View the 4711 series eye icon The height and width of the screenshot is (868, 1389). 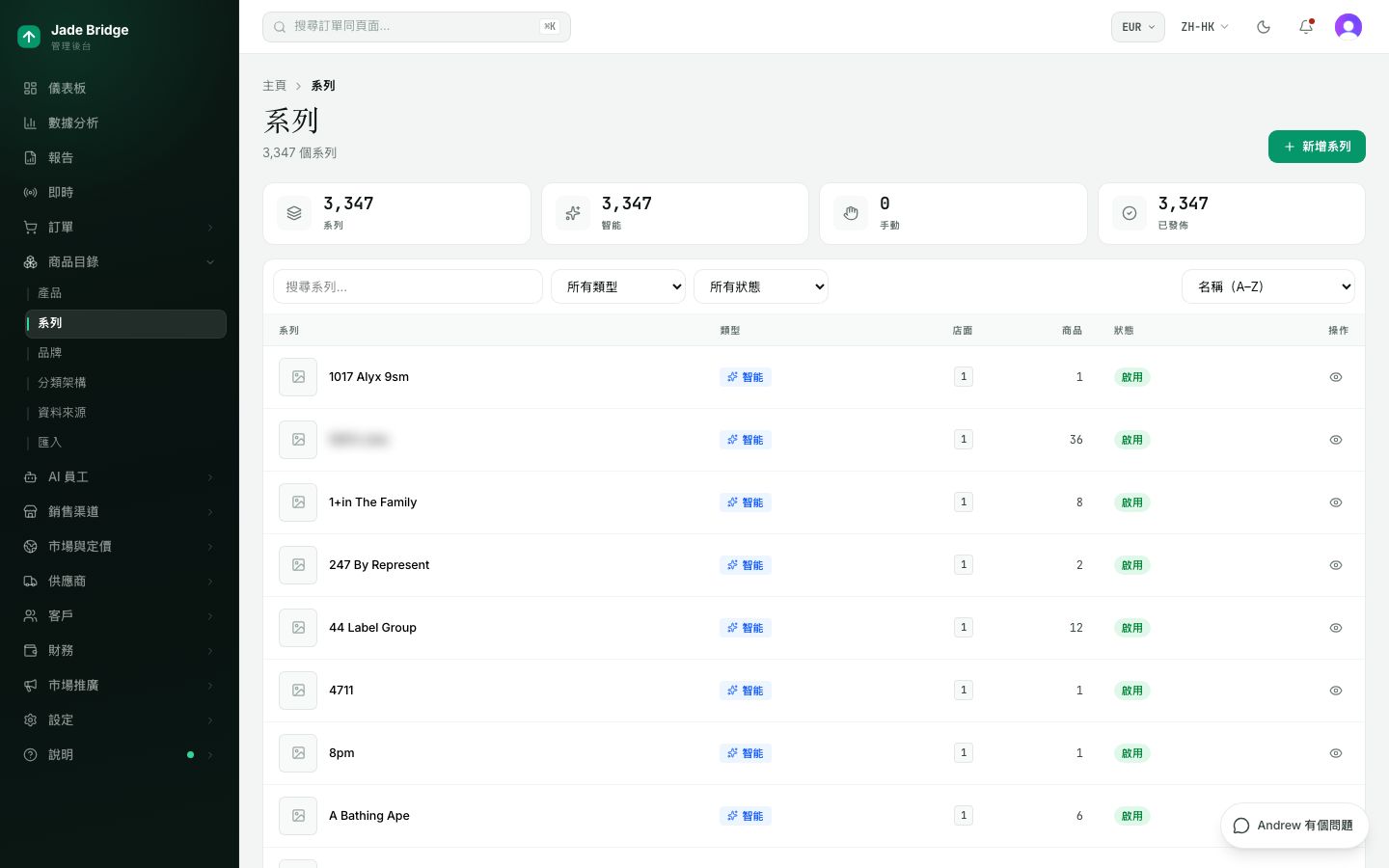point(1336,691)
